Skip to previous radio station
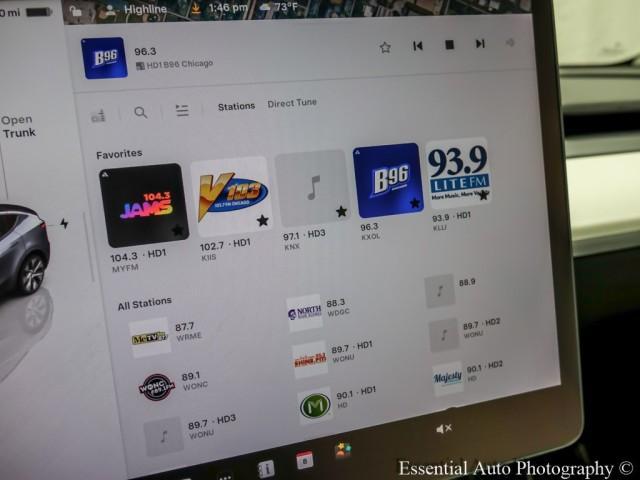 pyautogui.click(x=417, y=46)
